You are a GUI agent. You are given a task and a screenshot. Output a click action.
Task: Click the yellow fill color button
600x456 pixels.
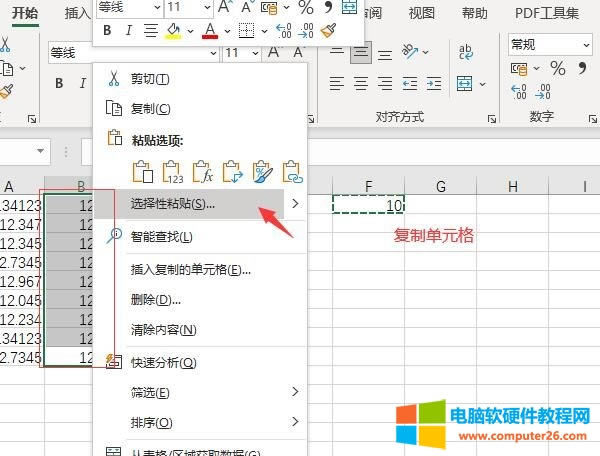[173, 31]
